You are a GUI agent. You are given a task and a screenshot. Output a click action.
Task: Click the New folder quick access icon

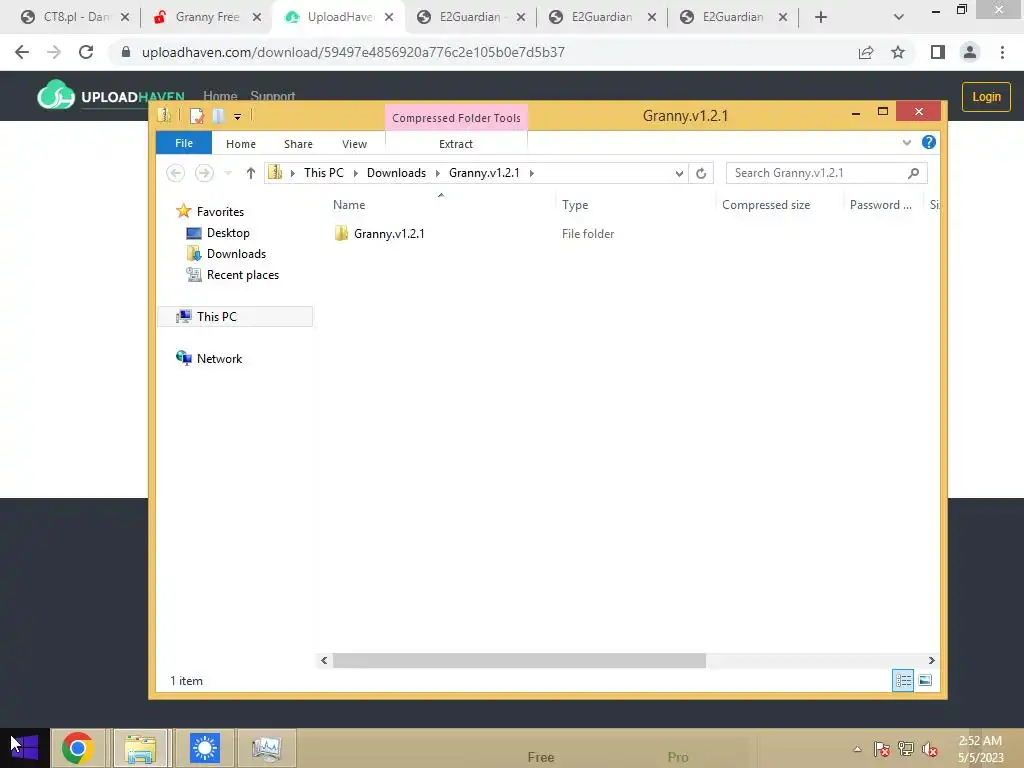pyautogui.click(x=218, y=116)
